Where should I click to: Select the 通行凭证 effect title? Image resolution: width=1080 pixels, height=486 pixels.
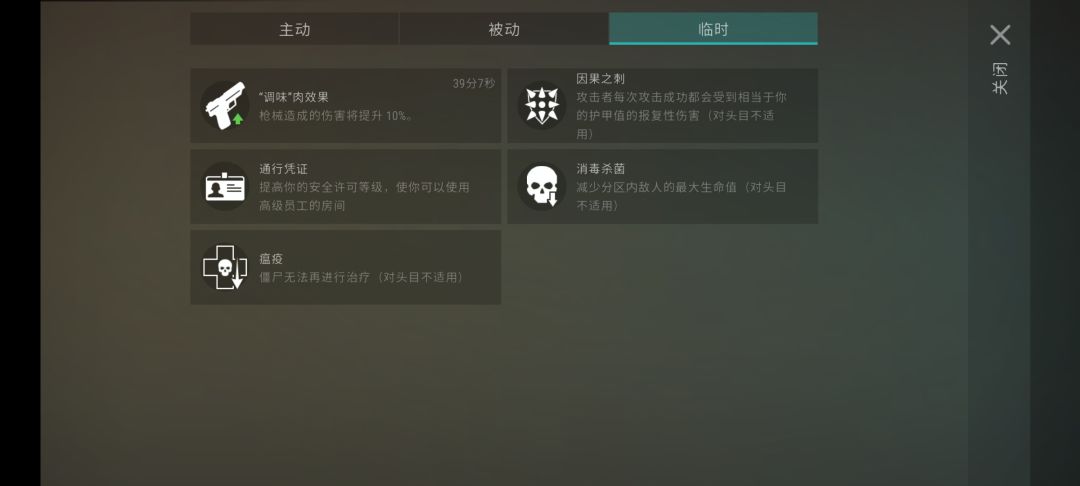click(x=283, y=169)
